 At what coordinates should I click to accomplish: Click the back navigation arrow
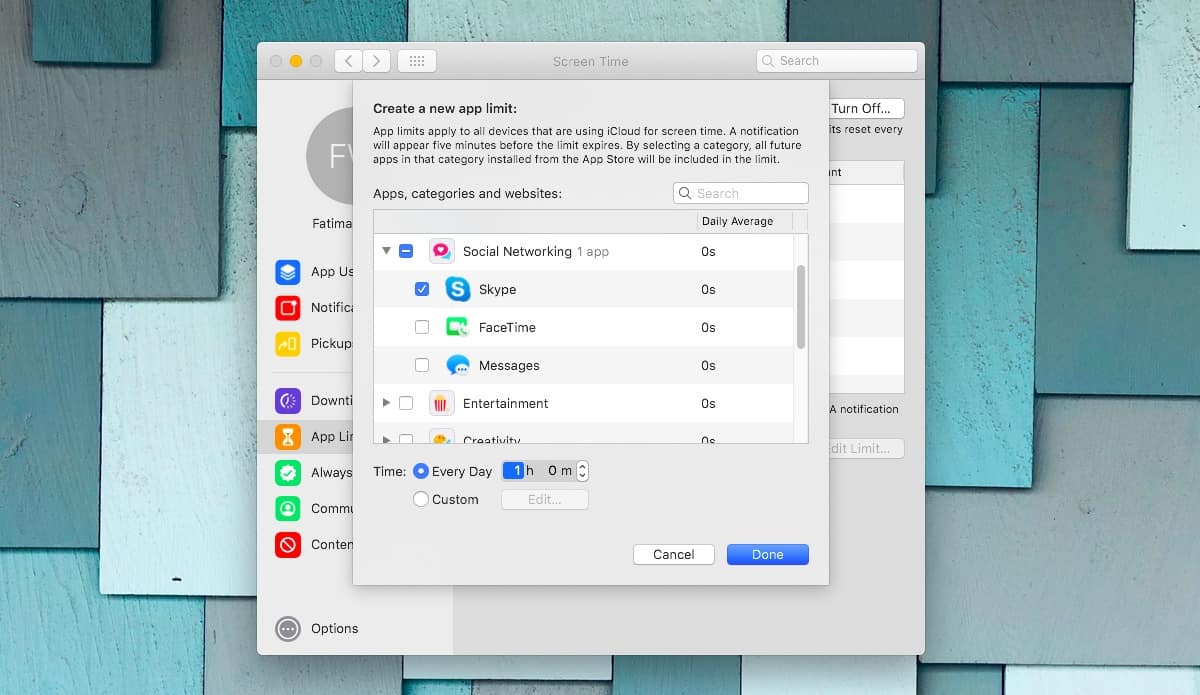pyautogui.click(x=347, y=60)
